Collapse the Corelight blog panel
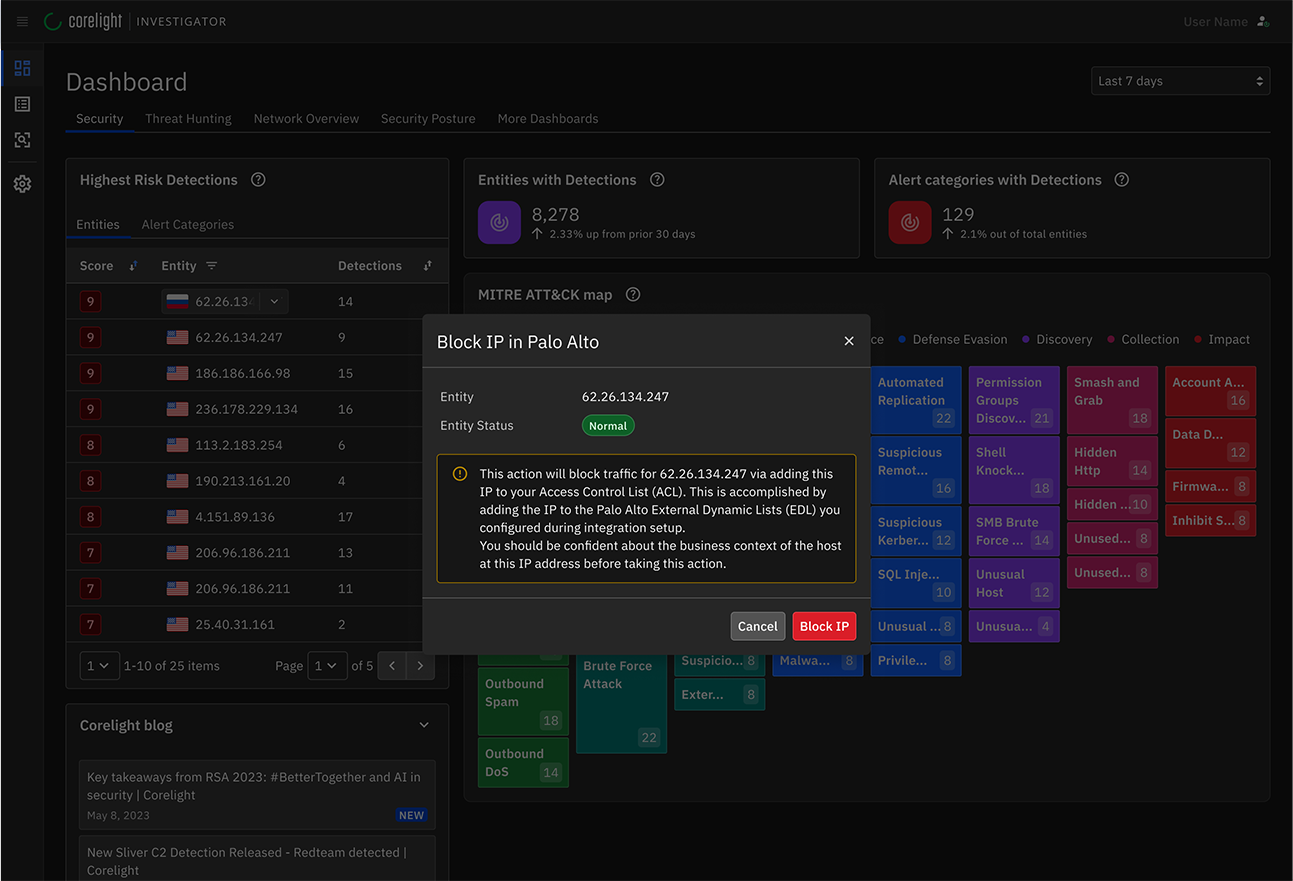This screenshot has height=881, width=1293. click(x=423, y=725)
